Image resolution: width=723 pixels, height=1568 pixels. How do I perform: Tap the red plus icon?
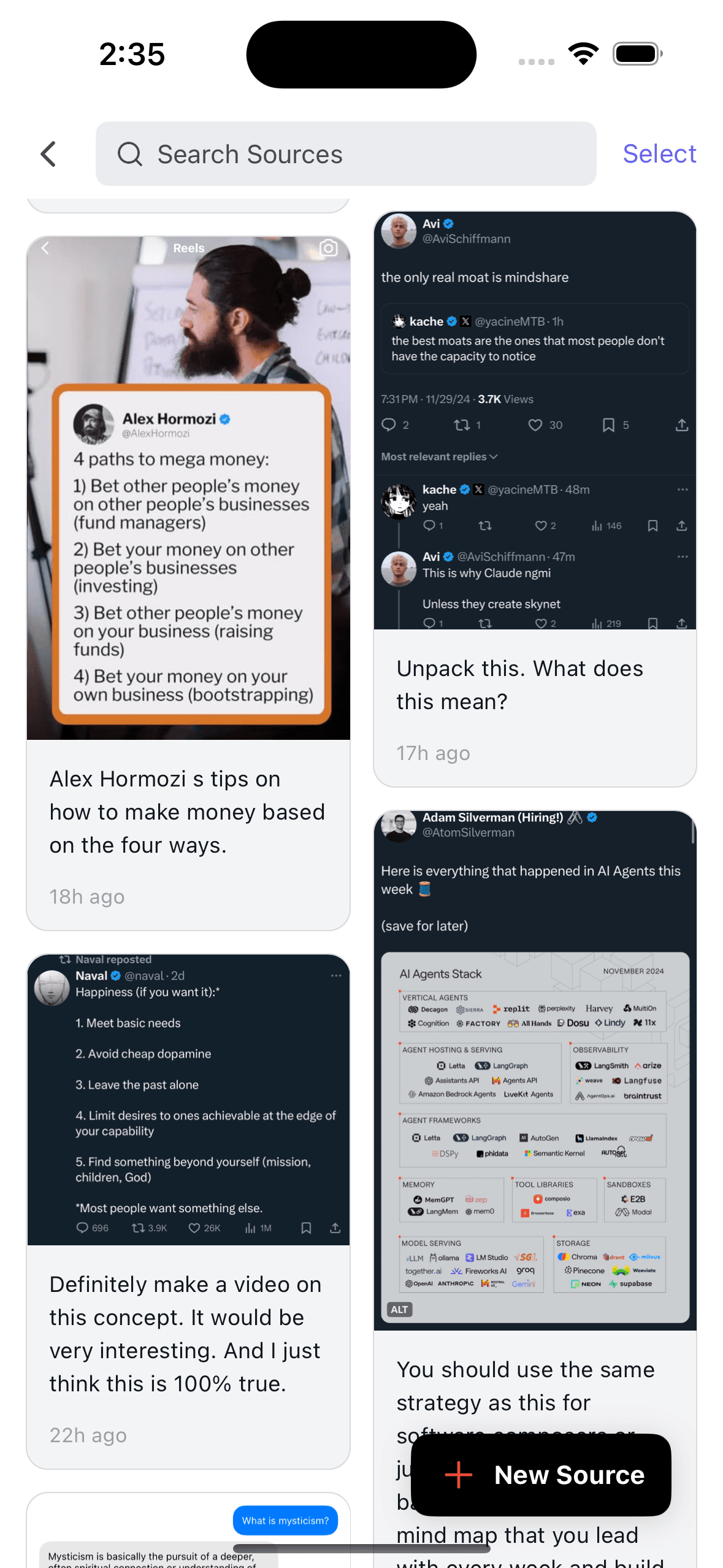pos(459,1475)
